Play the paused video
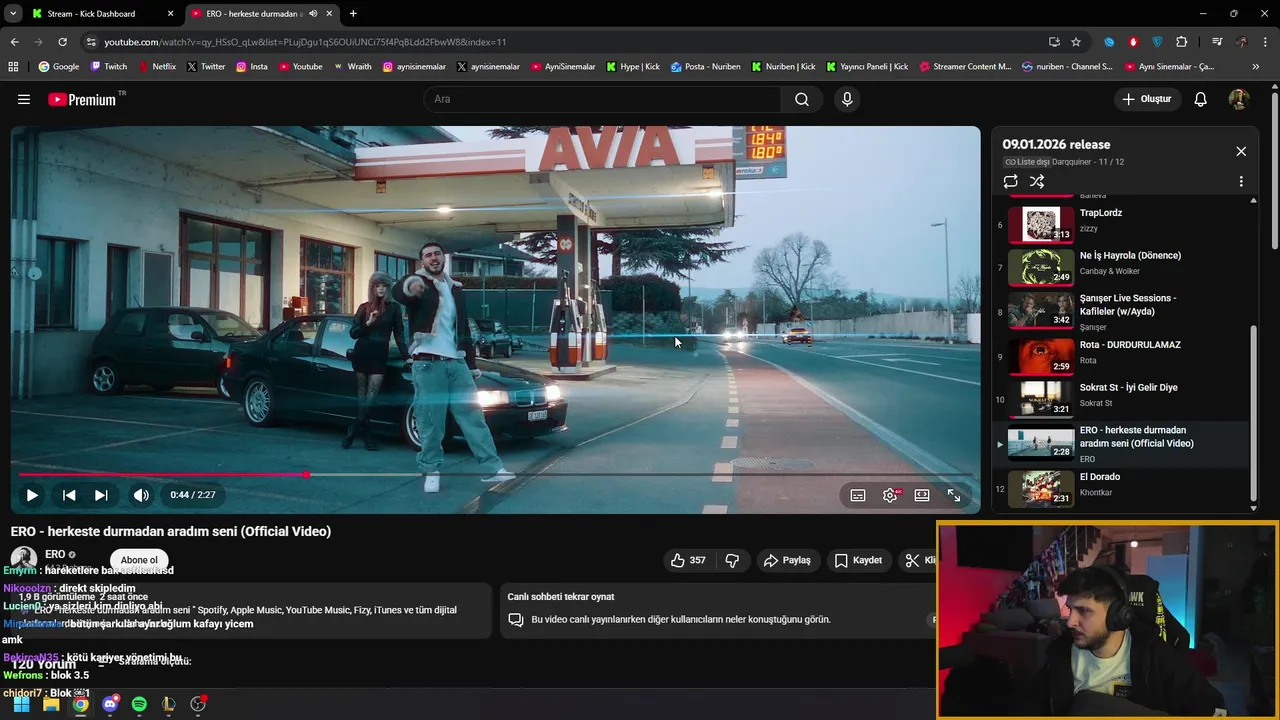This screenshot has width=1280, height=720. (32, 495)
